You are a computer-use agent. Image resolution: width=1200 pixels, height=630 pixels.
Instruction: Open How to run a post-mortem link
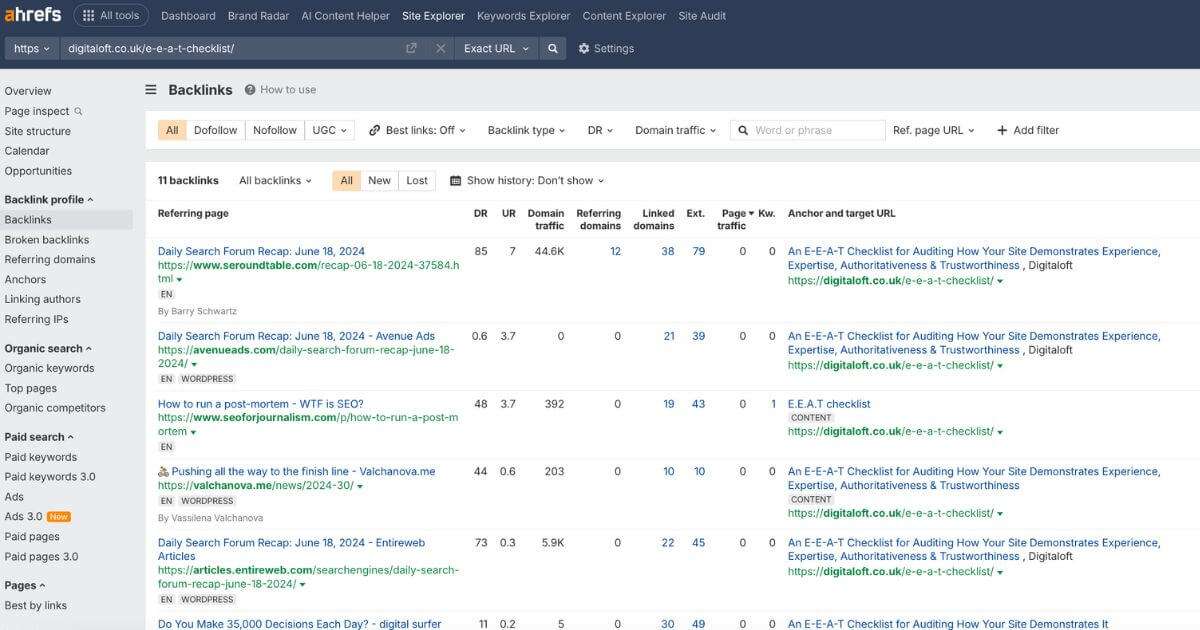(x=261, y=404)
